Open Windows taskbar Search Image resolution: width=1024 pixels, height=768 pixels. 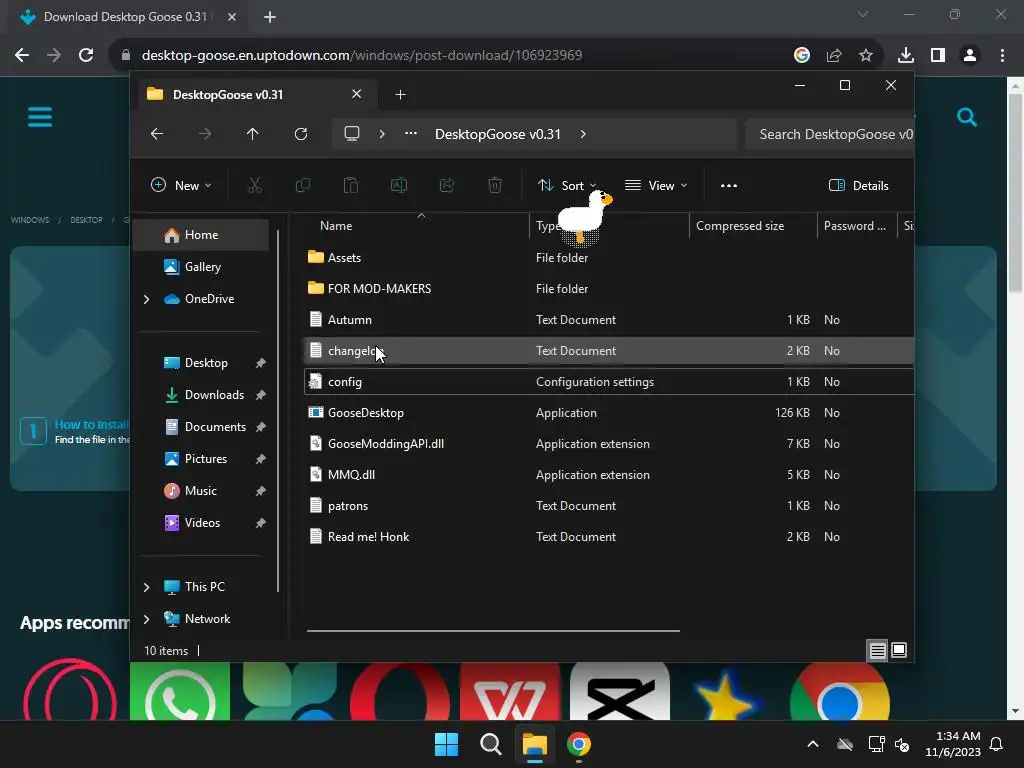[x=490, y=744]
